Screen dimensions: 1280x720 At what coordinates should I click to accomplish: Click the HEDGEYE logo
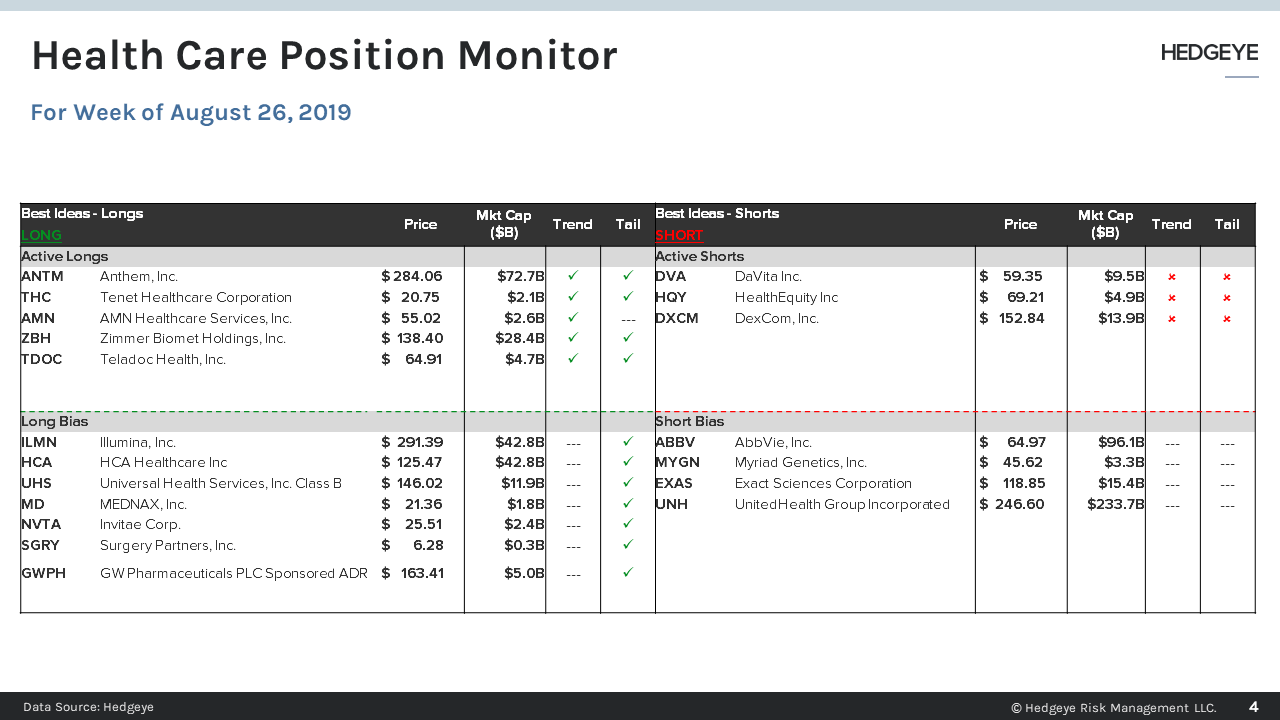(1208, 52)
